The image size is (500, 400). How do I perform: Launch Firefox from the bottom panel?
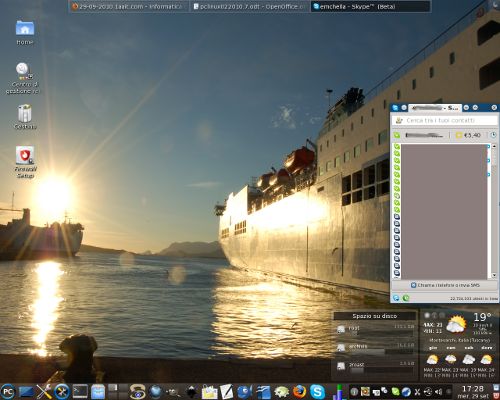click(x=299, y=391)
